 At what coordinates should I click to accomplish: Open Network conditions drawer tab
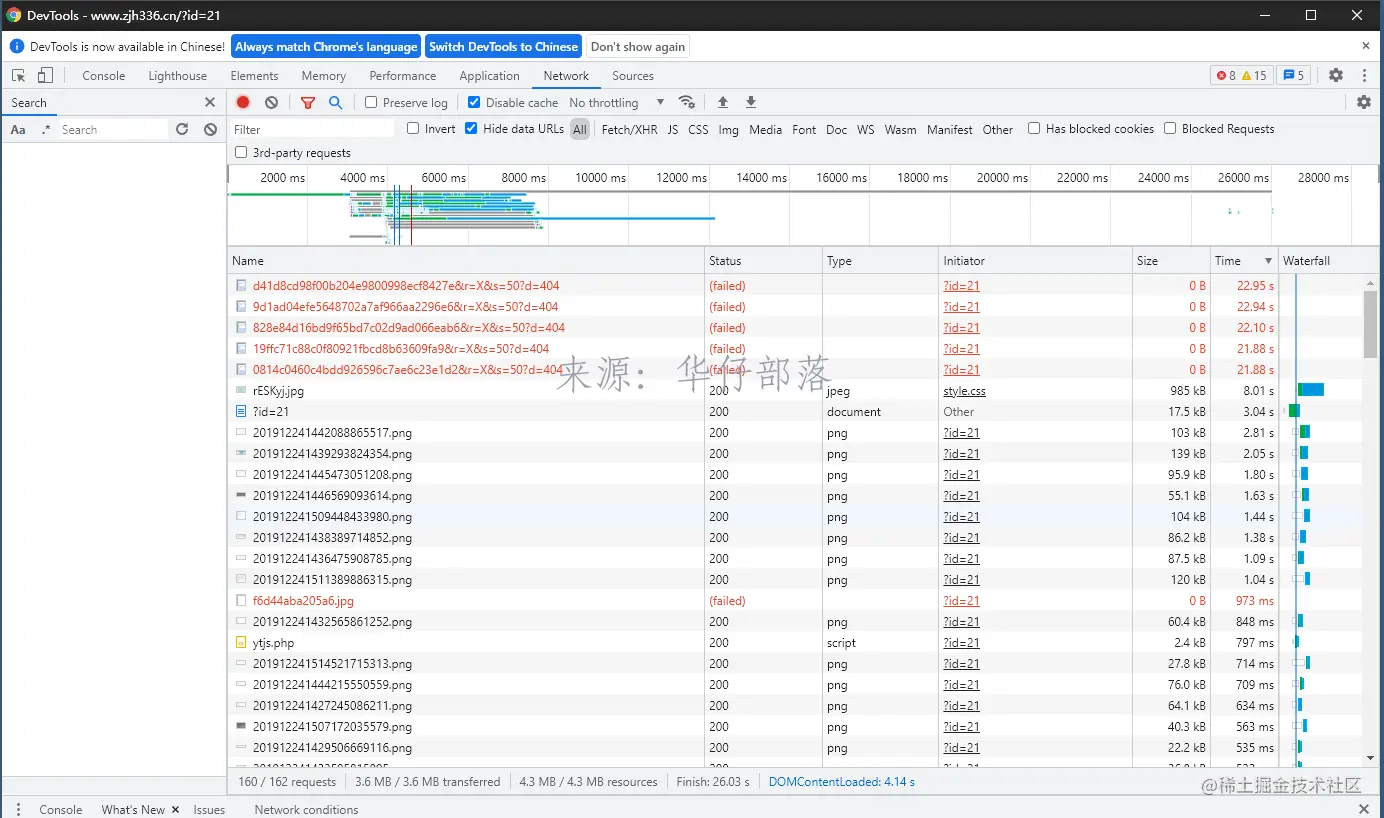coord(306,810)
